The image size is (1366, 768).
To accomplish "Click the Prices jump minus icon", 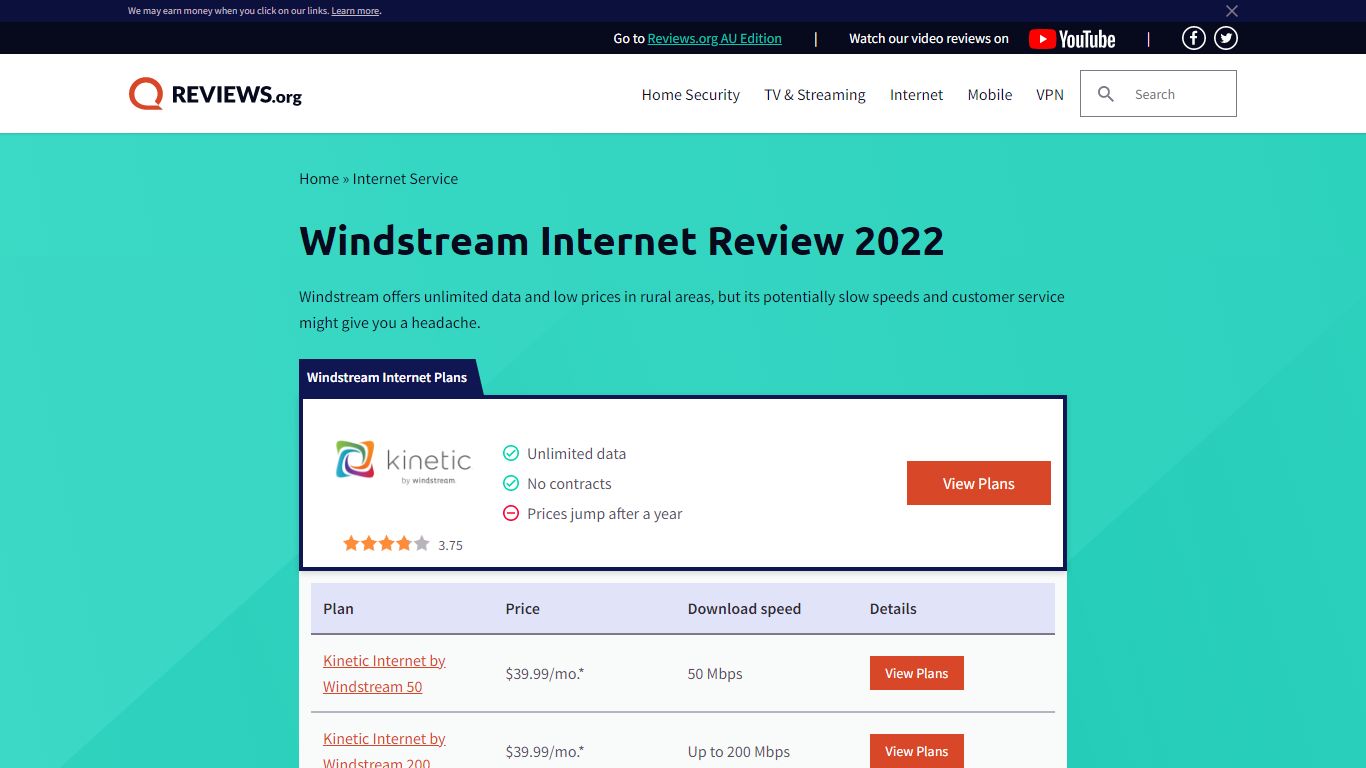I will 511,513.
